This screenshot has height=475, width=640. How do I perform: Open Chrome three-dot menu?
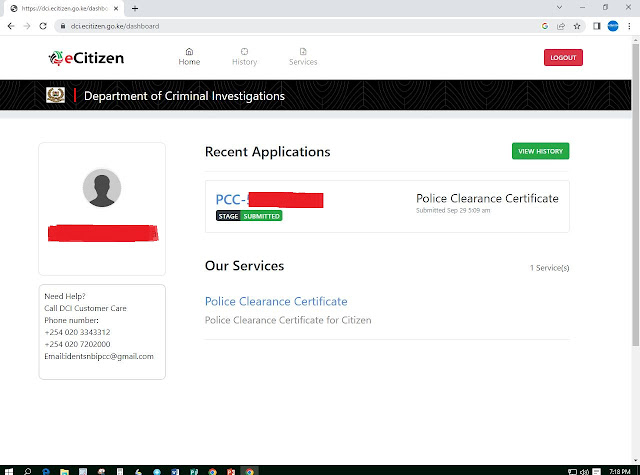click(x=629, y=26)
